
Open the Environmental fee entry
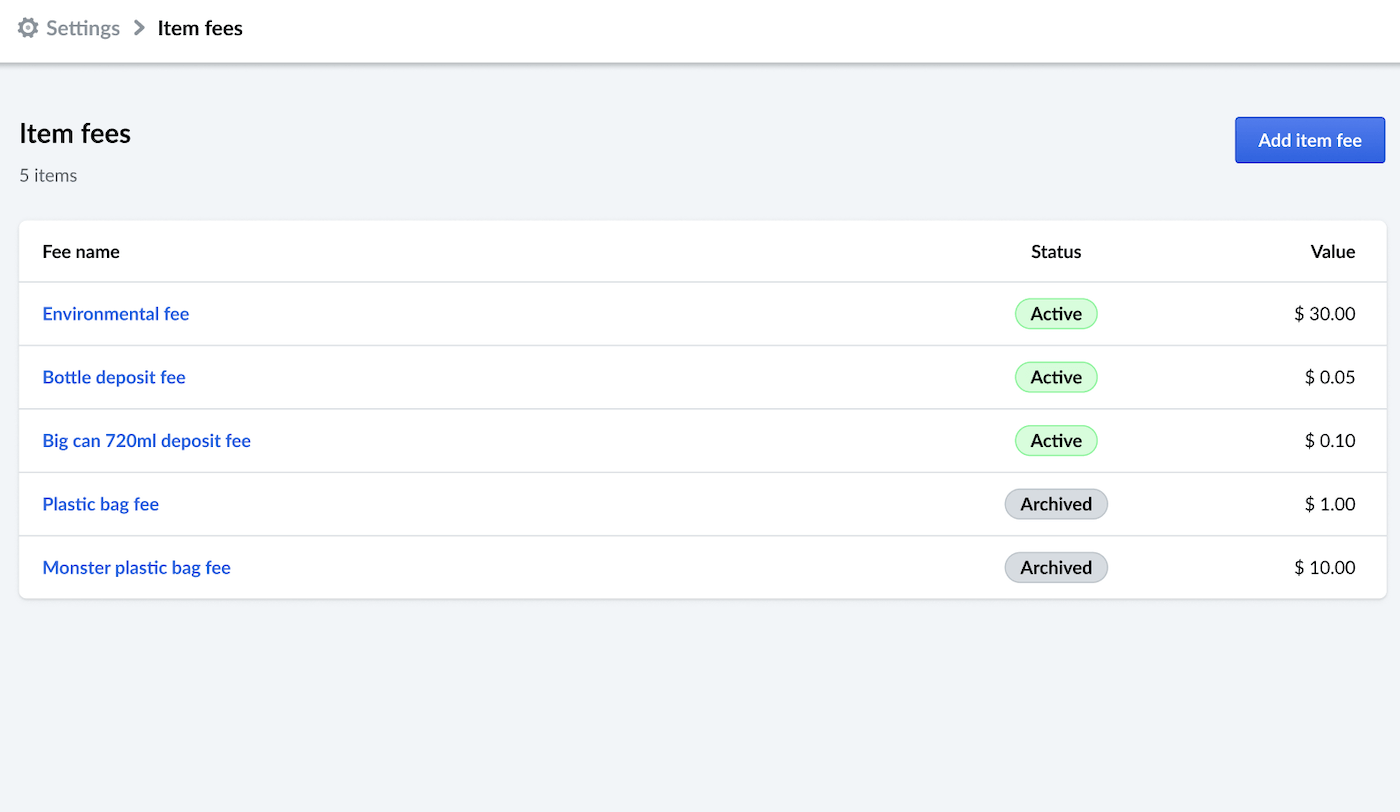[115, 314]
